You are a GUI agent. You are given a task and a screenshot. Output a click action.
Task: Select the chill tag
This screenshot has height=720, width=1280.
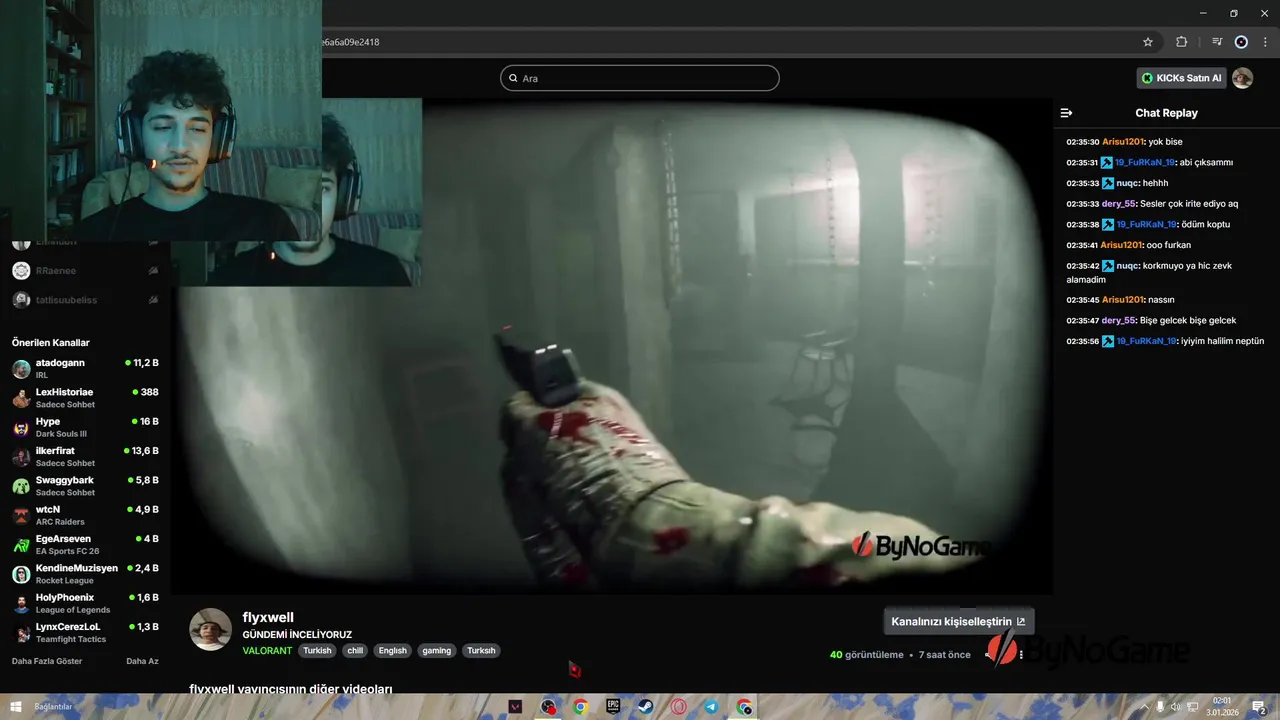click(355, 650)
